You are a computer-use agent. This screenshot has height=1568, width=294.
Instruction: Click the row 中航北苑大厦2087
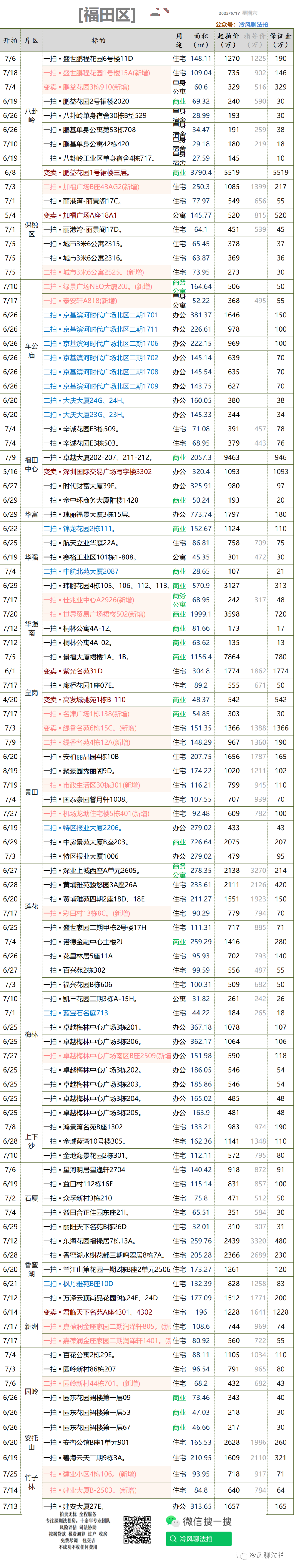pos(147,572)
